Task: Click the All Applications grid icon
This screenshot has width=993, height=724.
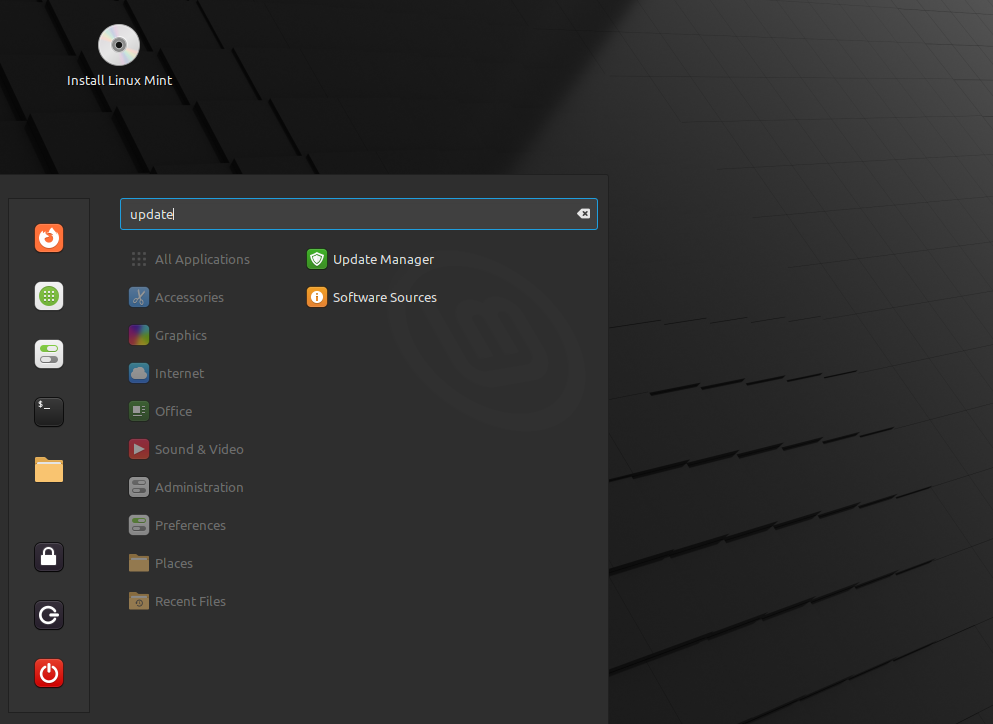Action: coord(139,259)
